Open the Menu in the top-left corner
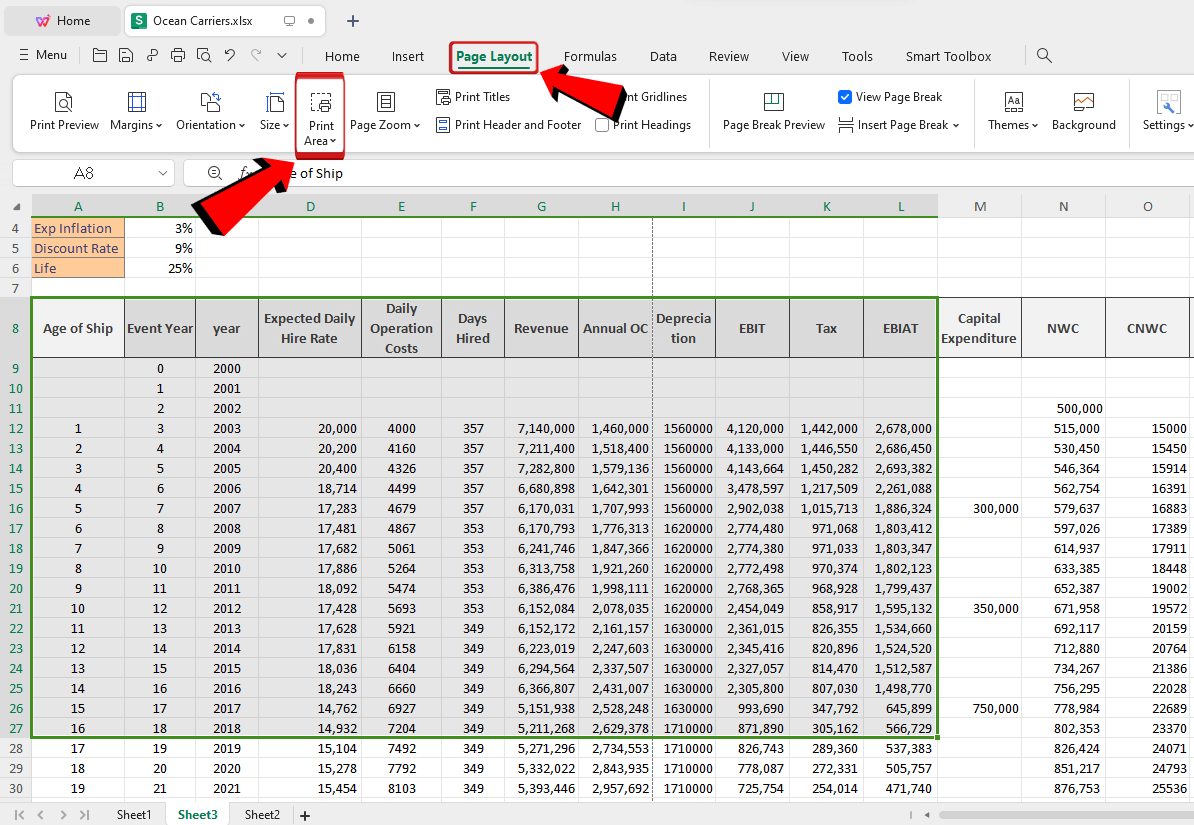1194x825 pixels. 42,55
